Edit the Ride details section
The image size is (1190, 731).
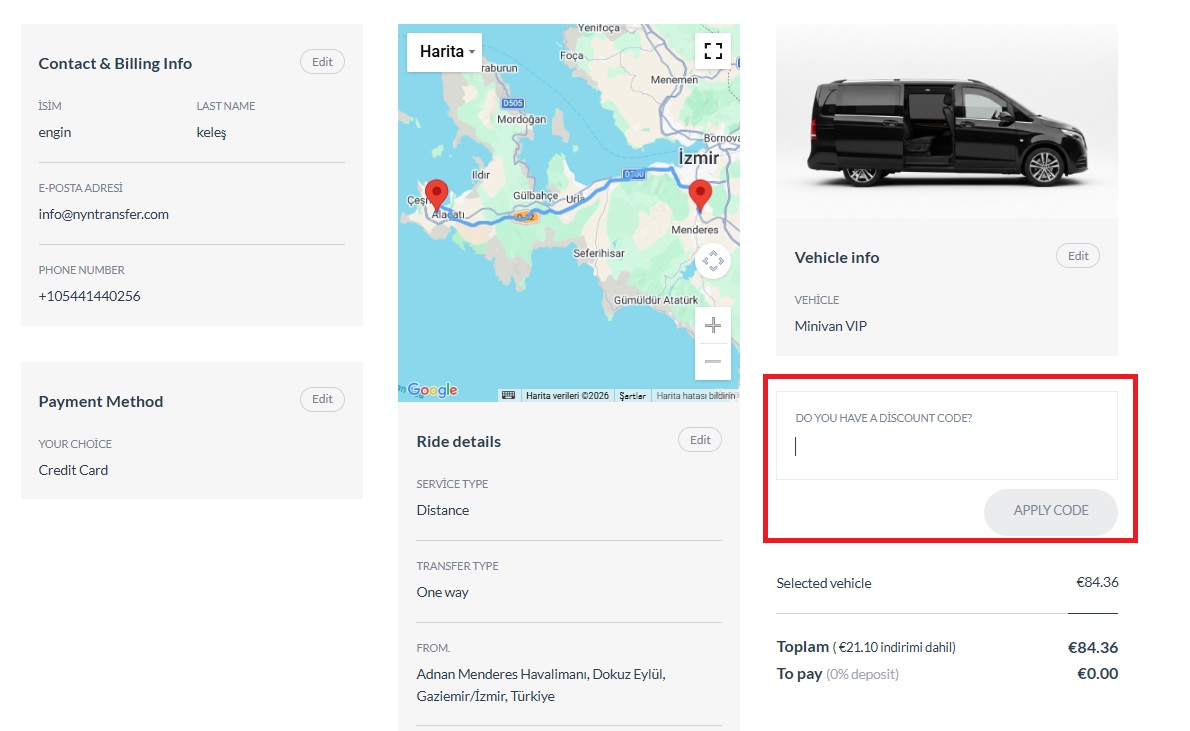tap(699, 440)
